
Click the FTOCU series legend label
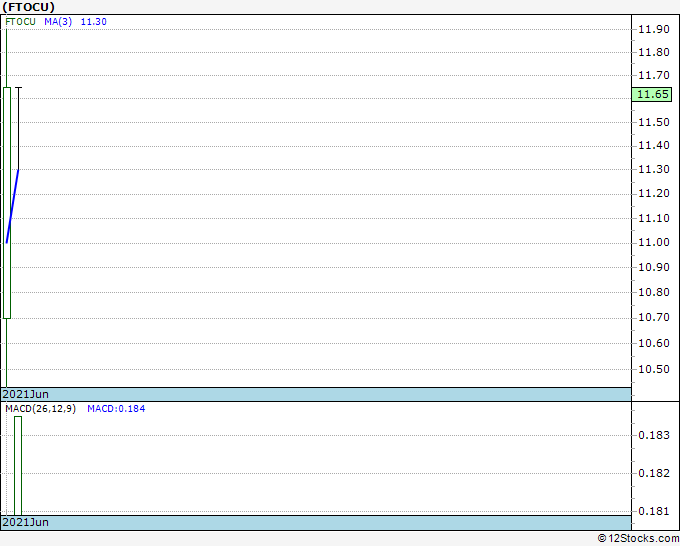[x=20, y=22]
